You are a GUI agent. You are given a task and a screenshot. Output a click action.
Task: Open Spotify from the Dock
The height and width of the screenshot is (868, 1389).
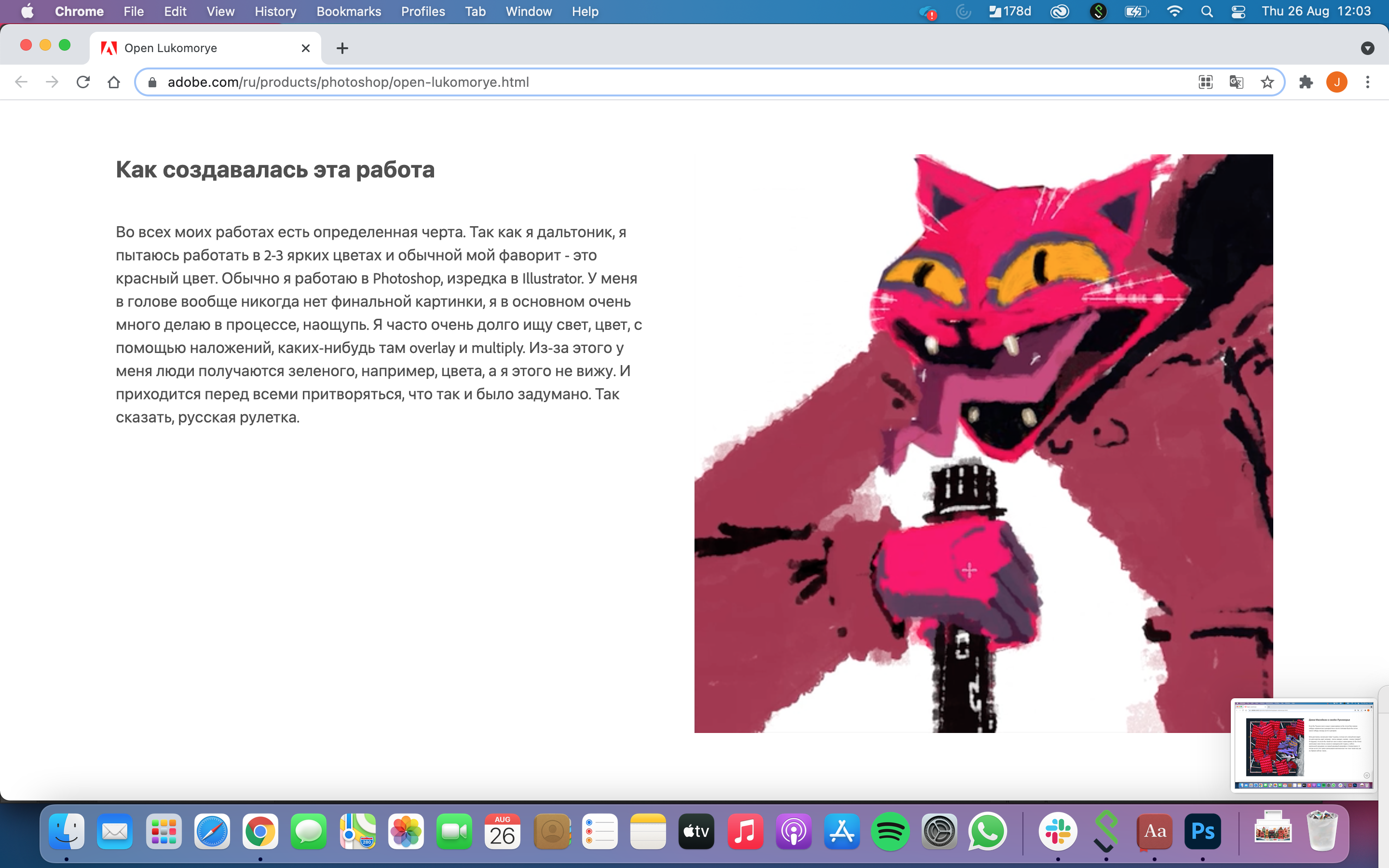tap(890, 831)
